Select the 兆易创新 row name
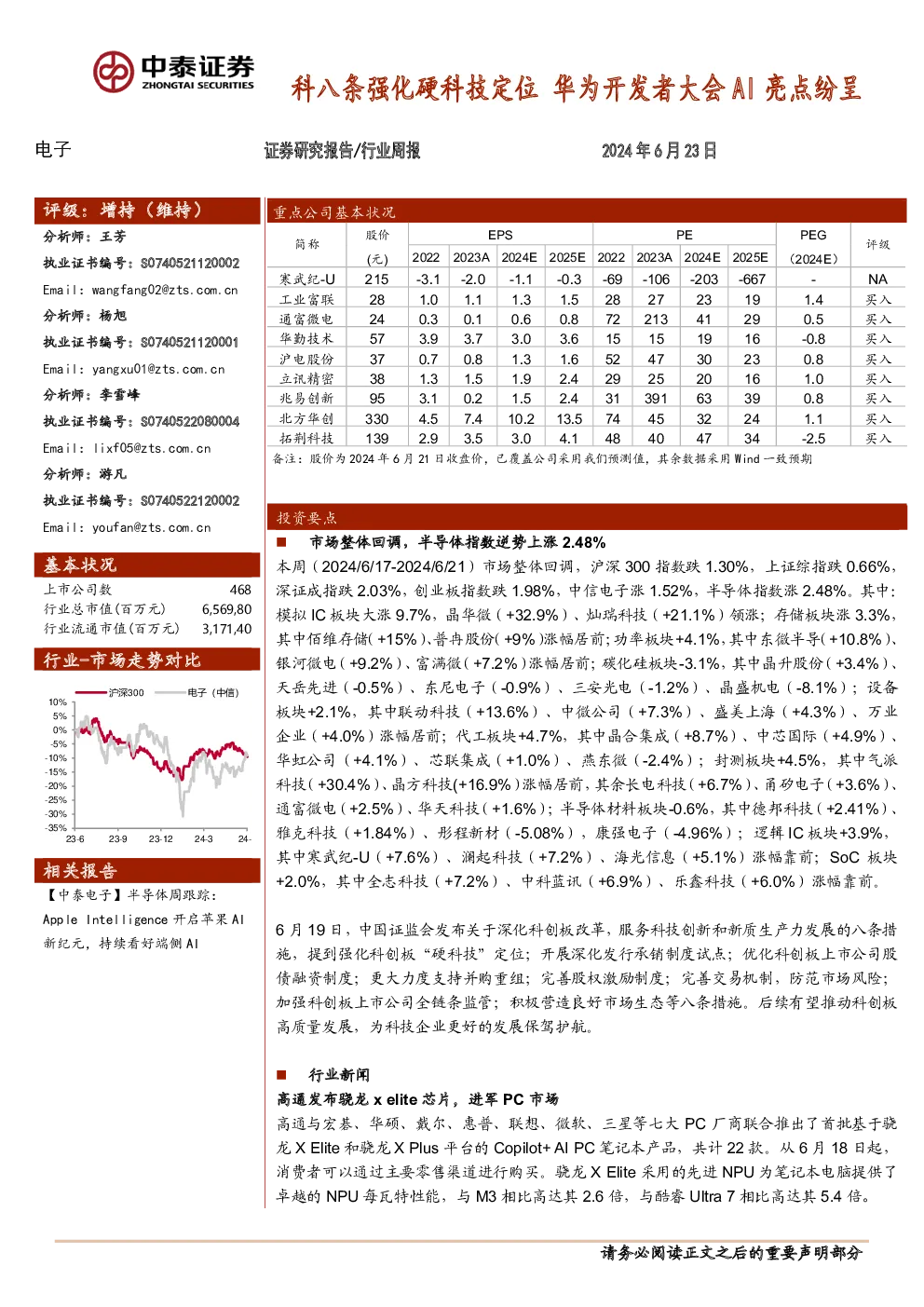Image resolution: width=924 pixels, height=1307 pixels. pyautogui.click(x=306, y=399)
